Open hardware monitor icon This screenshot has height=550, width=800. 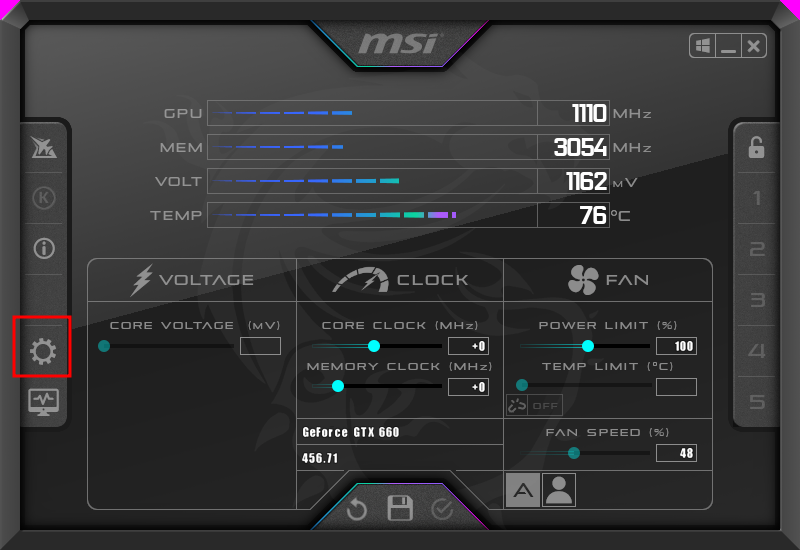pos(43,402)
